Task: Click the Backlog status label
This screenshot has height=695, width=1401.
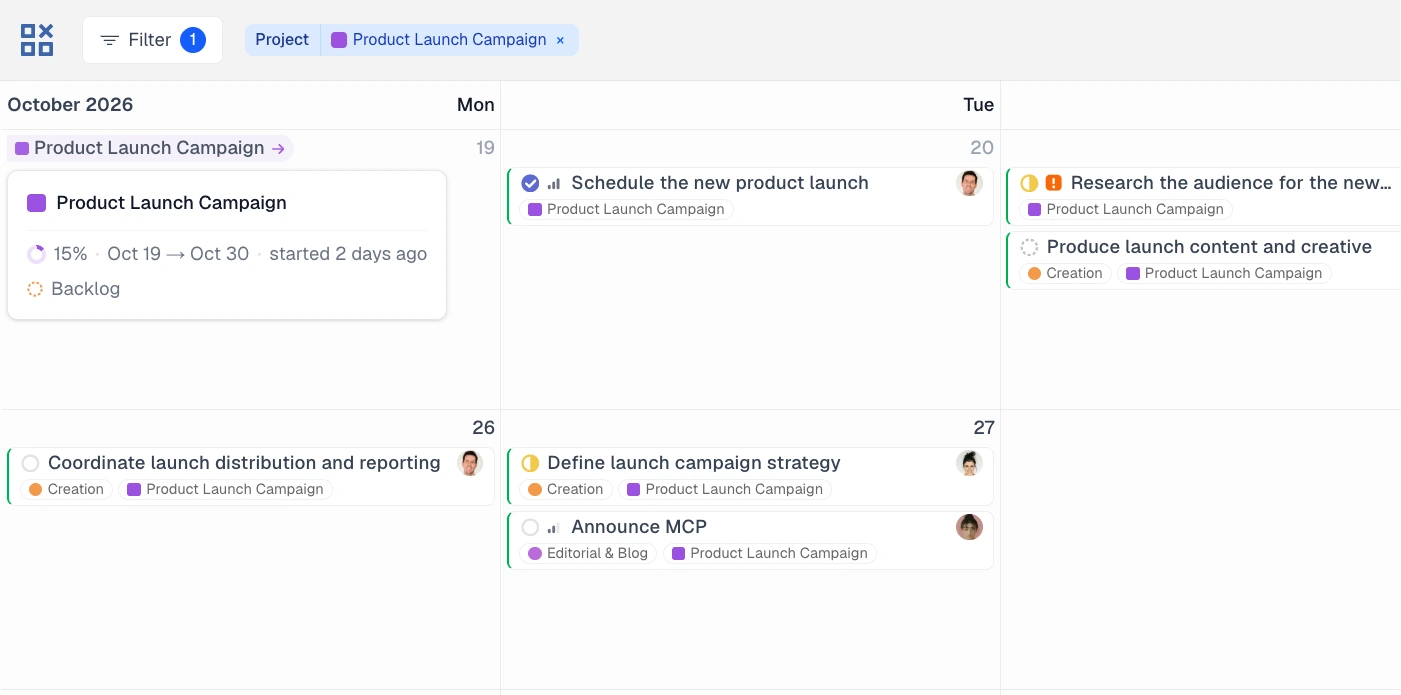Action: [85, 289]
